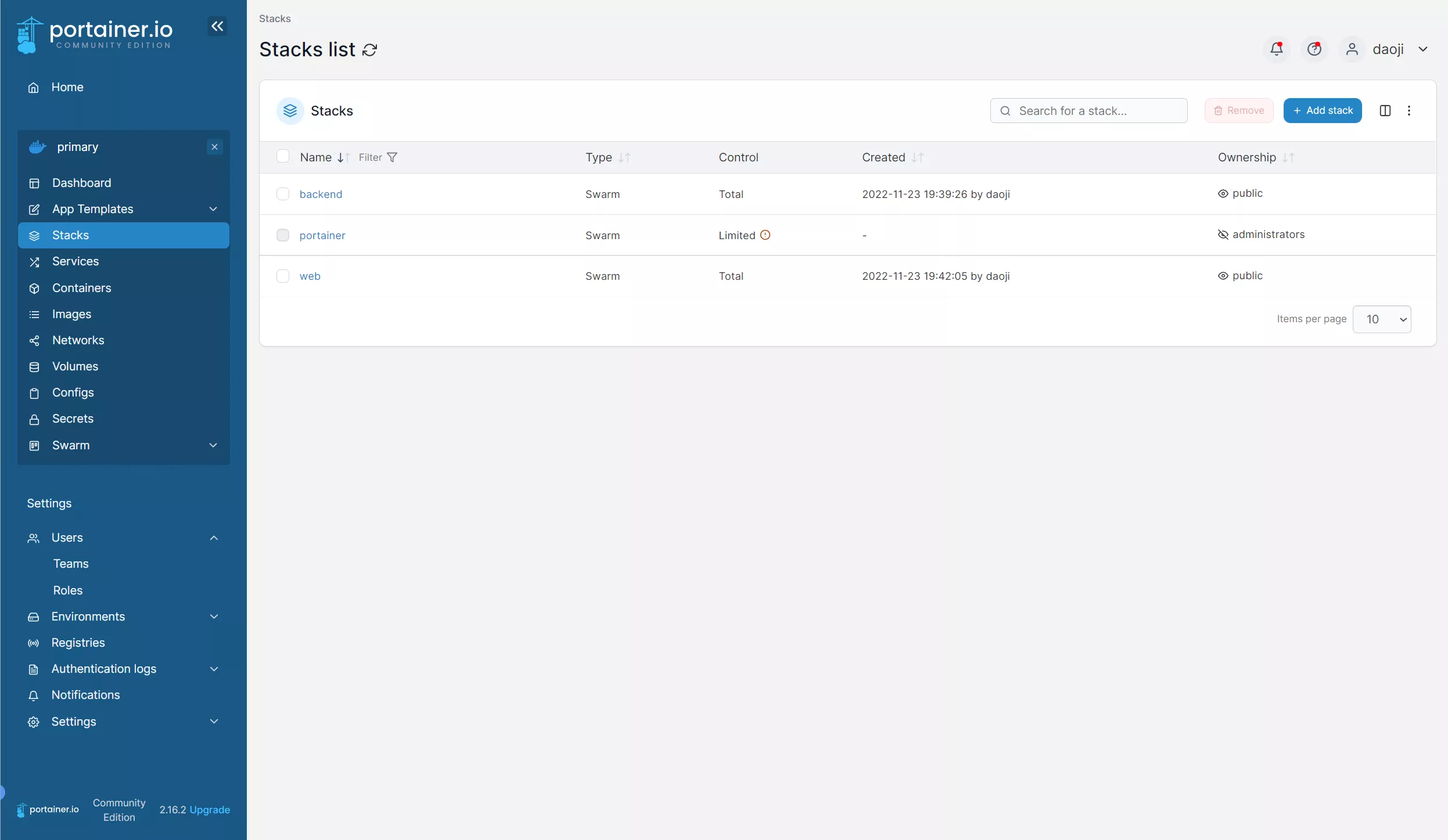Open the web stack link
The image size is (1448, 840).
tap(310, 276)
